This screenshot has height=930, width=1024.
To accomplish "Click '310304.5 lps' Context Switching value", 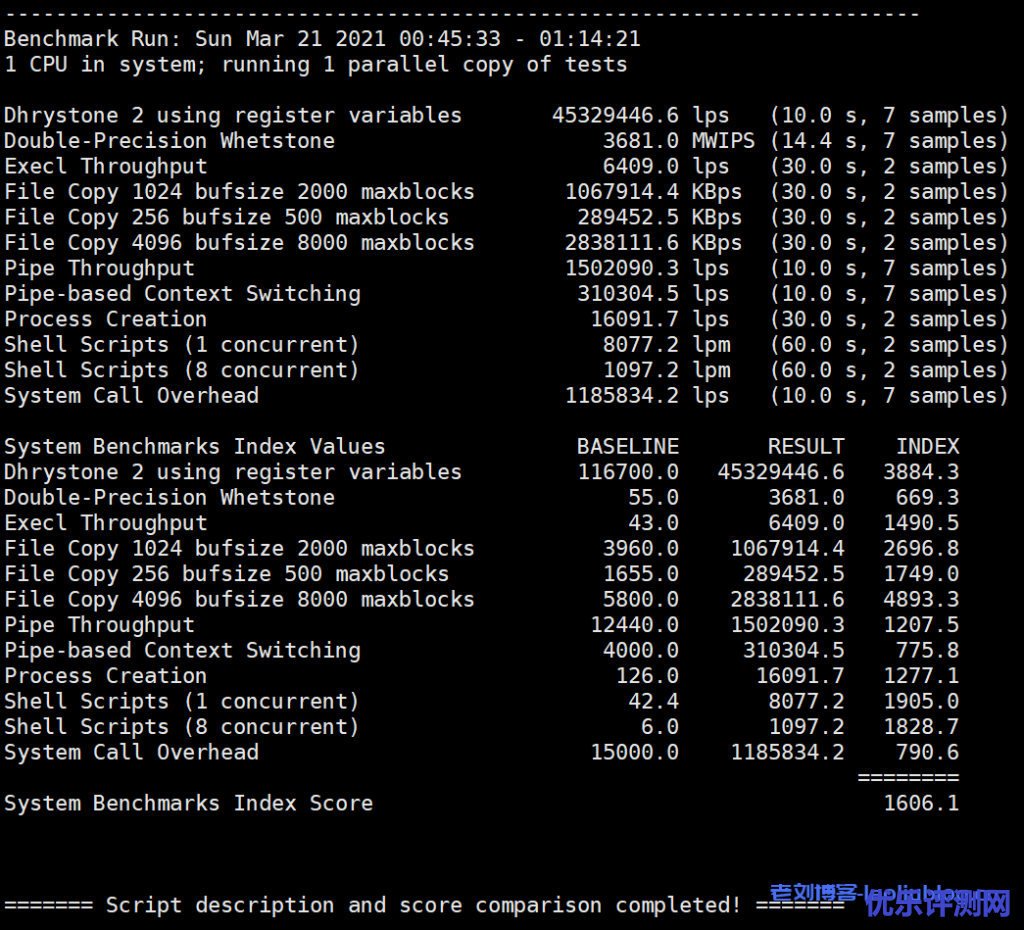I will pyautogui.click(x=653, y=294).
